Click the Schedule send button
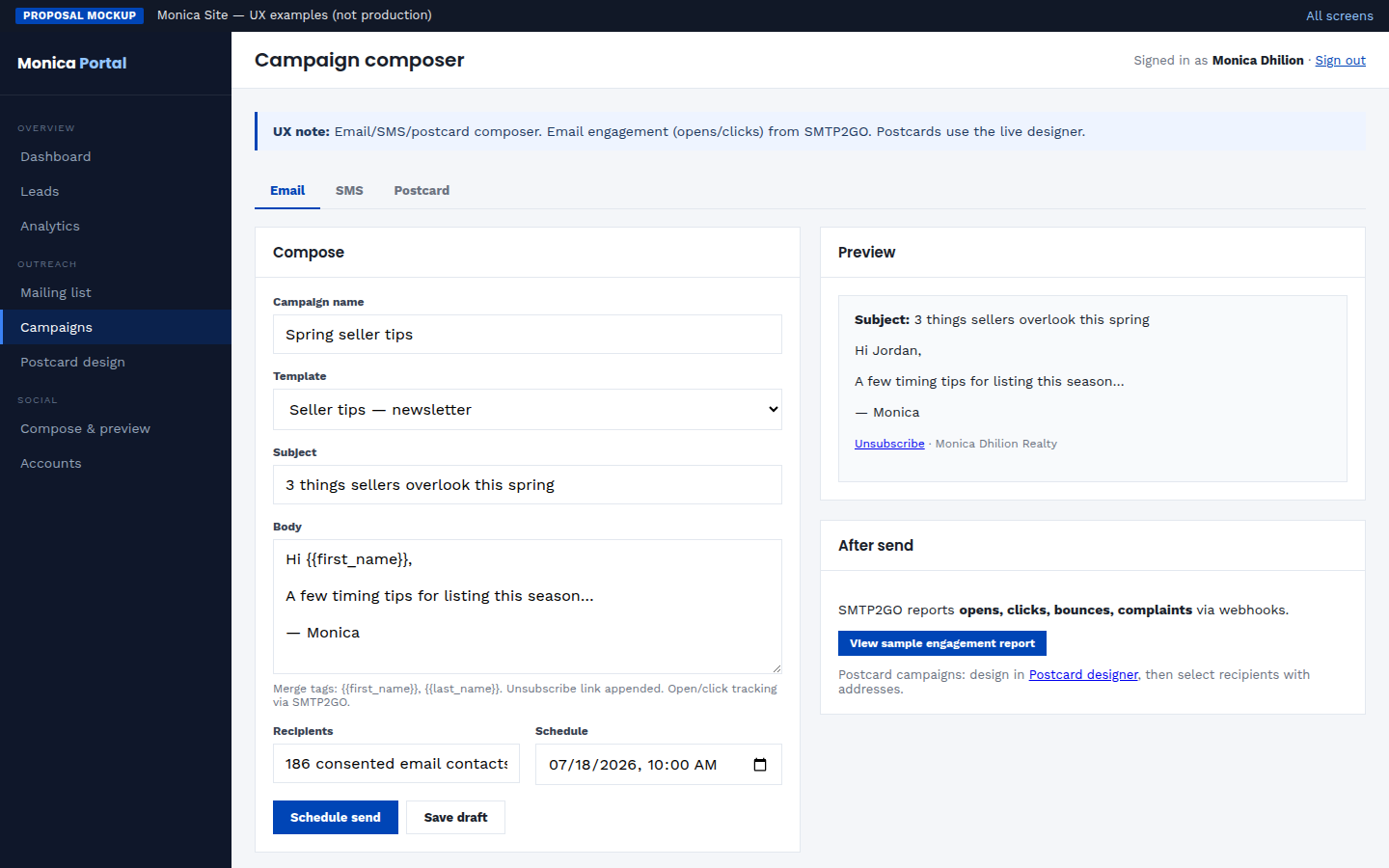The height and width of the screenshot is (868, 1389). pos(336,817)
